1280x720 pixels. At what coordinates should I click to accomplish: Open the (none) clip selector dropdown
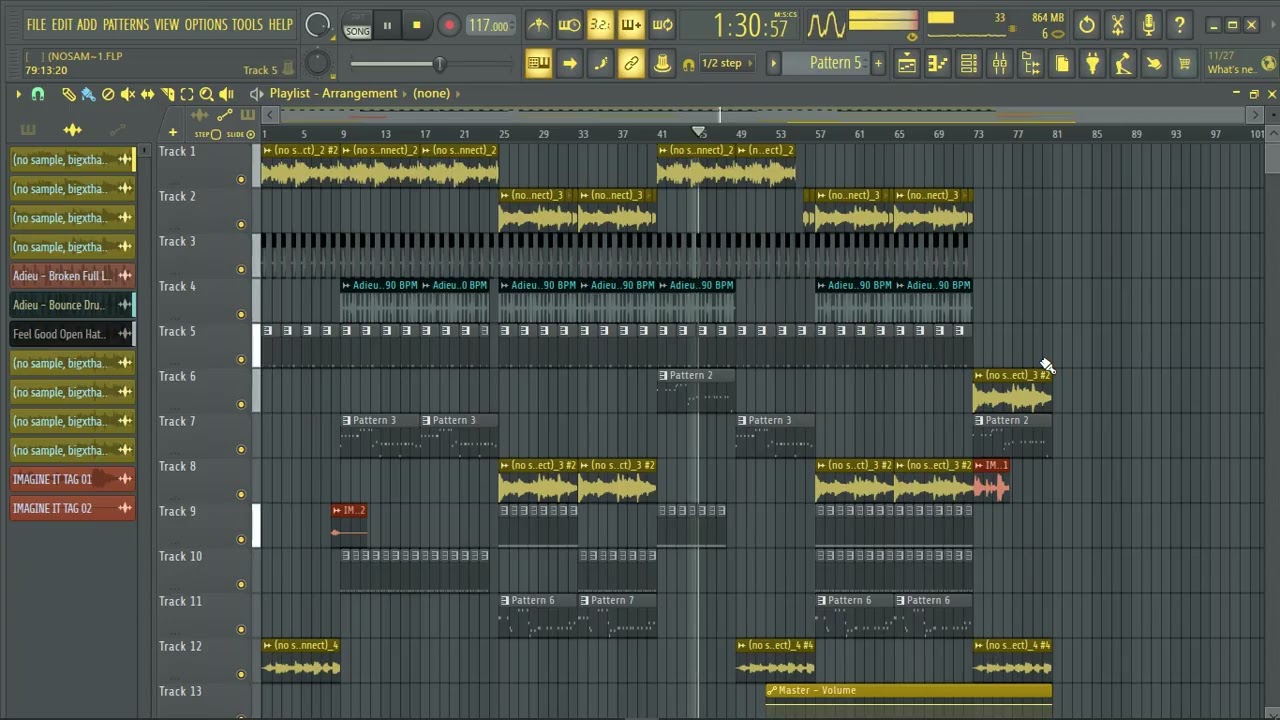[x=431, y=93]
